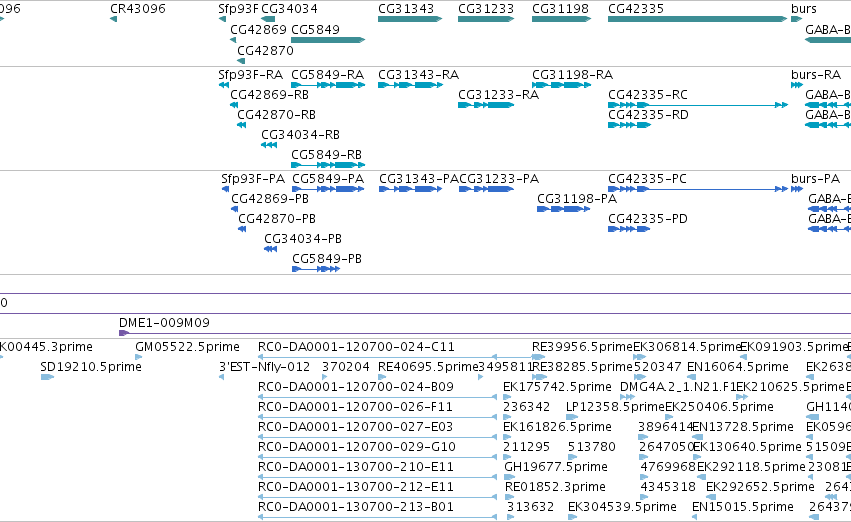Select the long CG42335 gene bar
851x522 pixels.
(697, 19)
